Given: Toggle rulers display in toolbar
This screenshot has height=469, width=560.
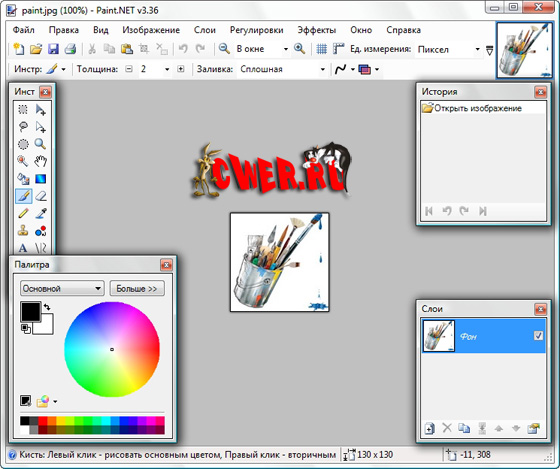Looking at the screenshot, I should [338, 49].
